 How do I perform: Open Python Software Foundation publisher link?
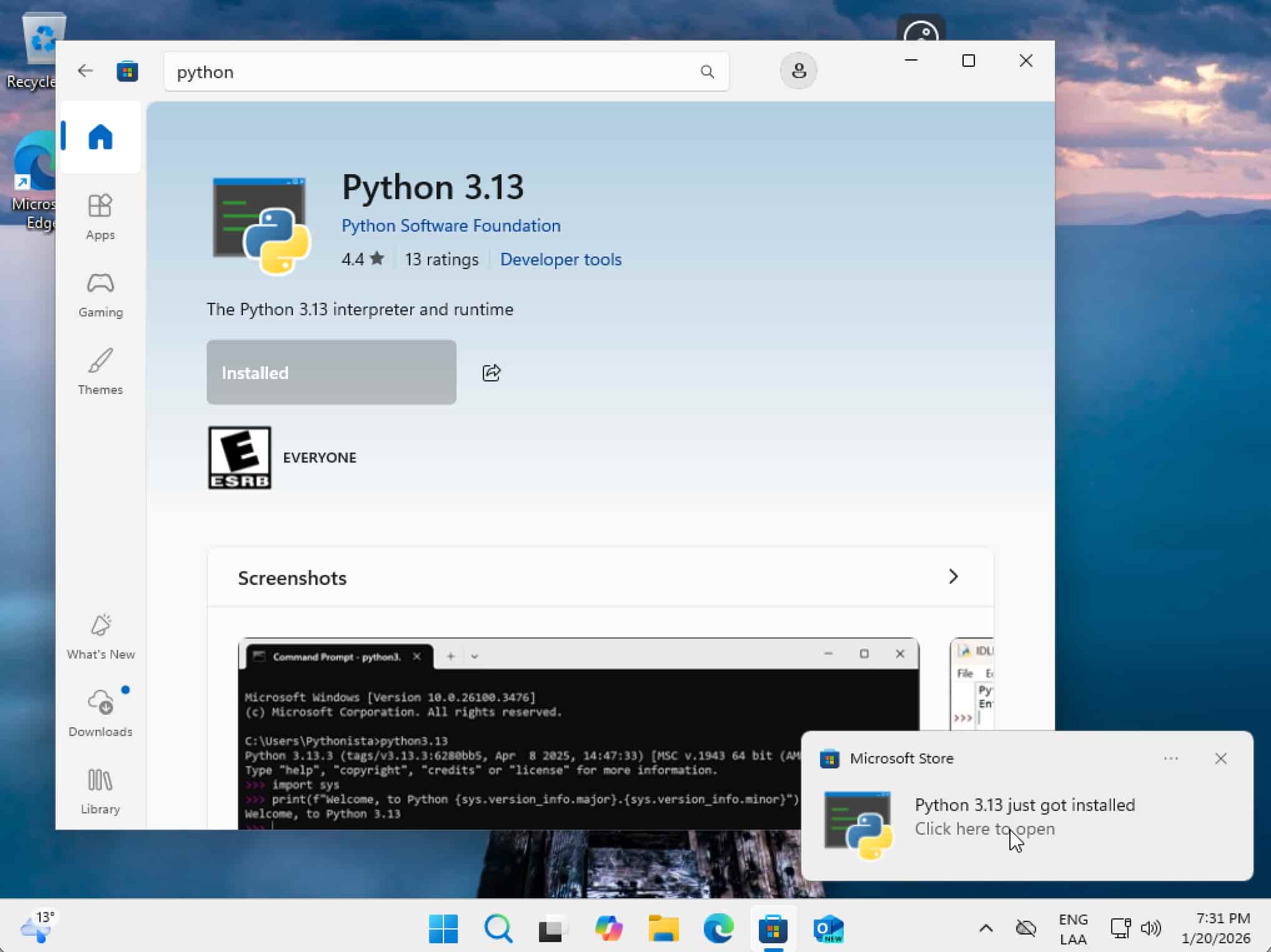450,225
